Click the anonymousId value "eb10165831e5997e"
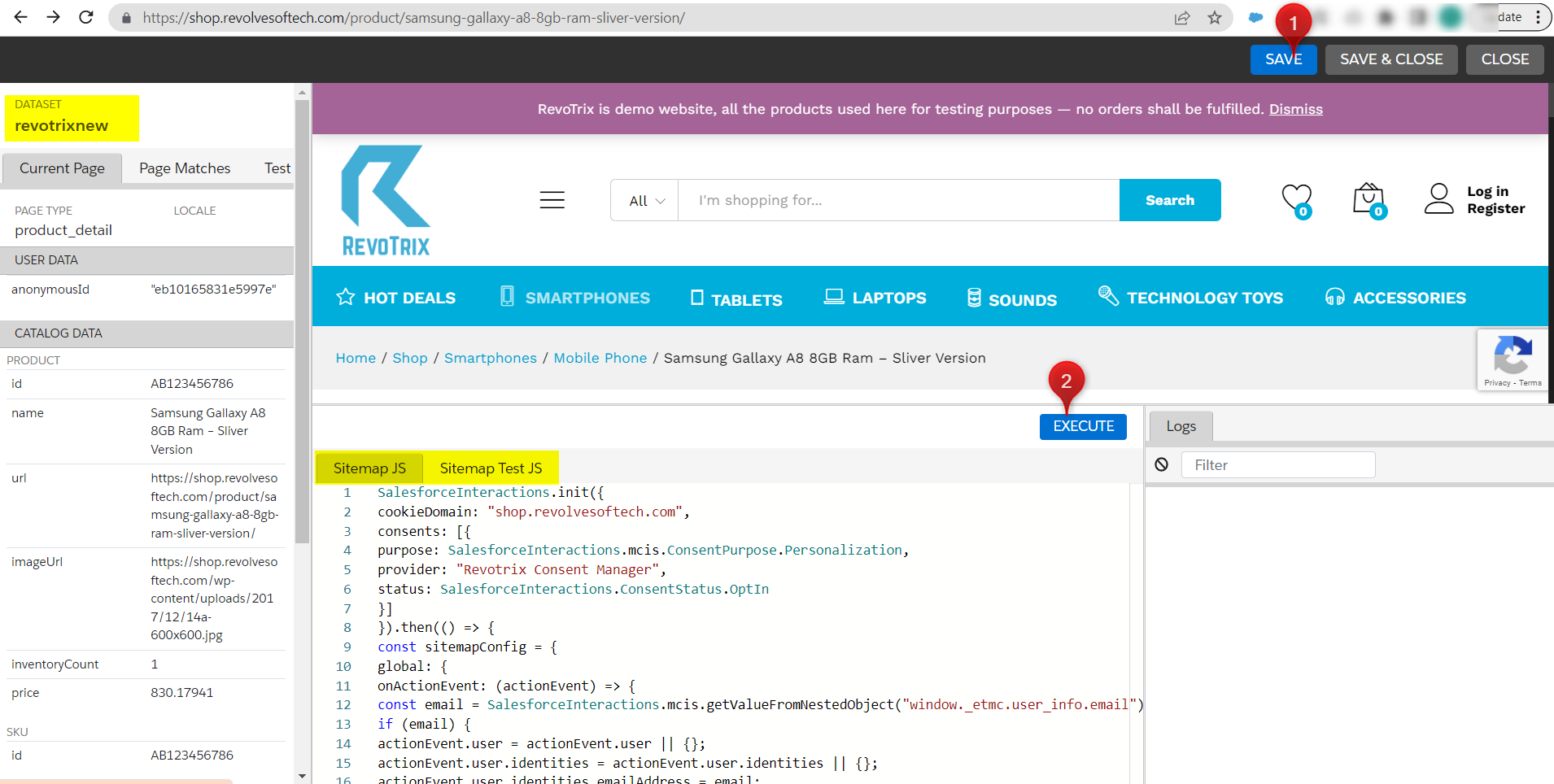This screenshot has width=1554, height=784. pyautogui.click(x=213, y=290)
